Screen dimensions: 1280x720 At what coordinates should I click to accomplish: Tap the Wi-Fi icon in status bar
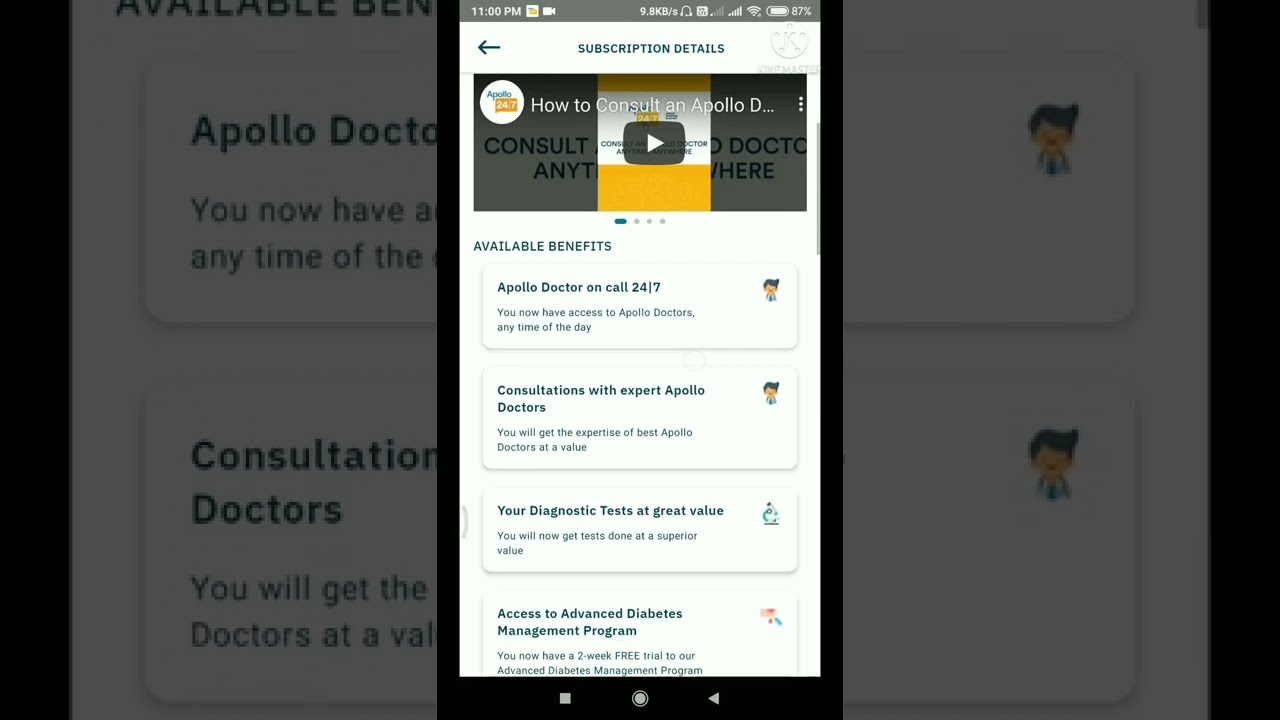pyautogui.click(x=754, y=11)
